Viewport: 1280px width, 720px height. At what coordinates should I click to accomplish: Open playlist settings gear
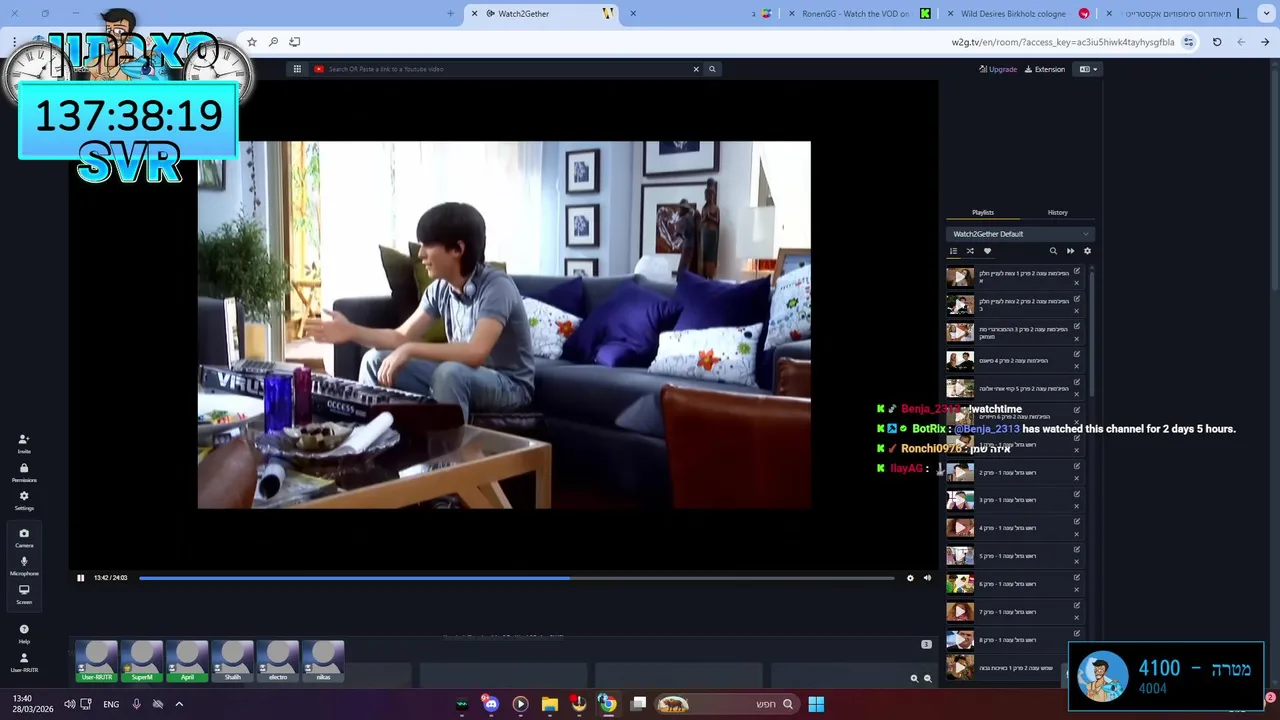coord(1087,251)
